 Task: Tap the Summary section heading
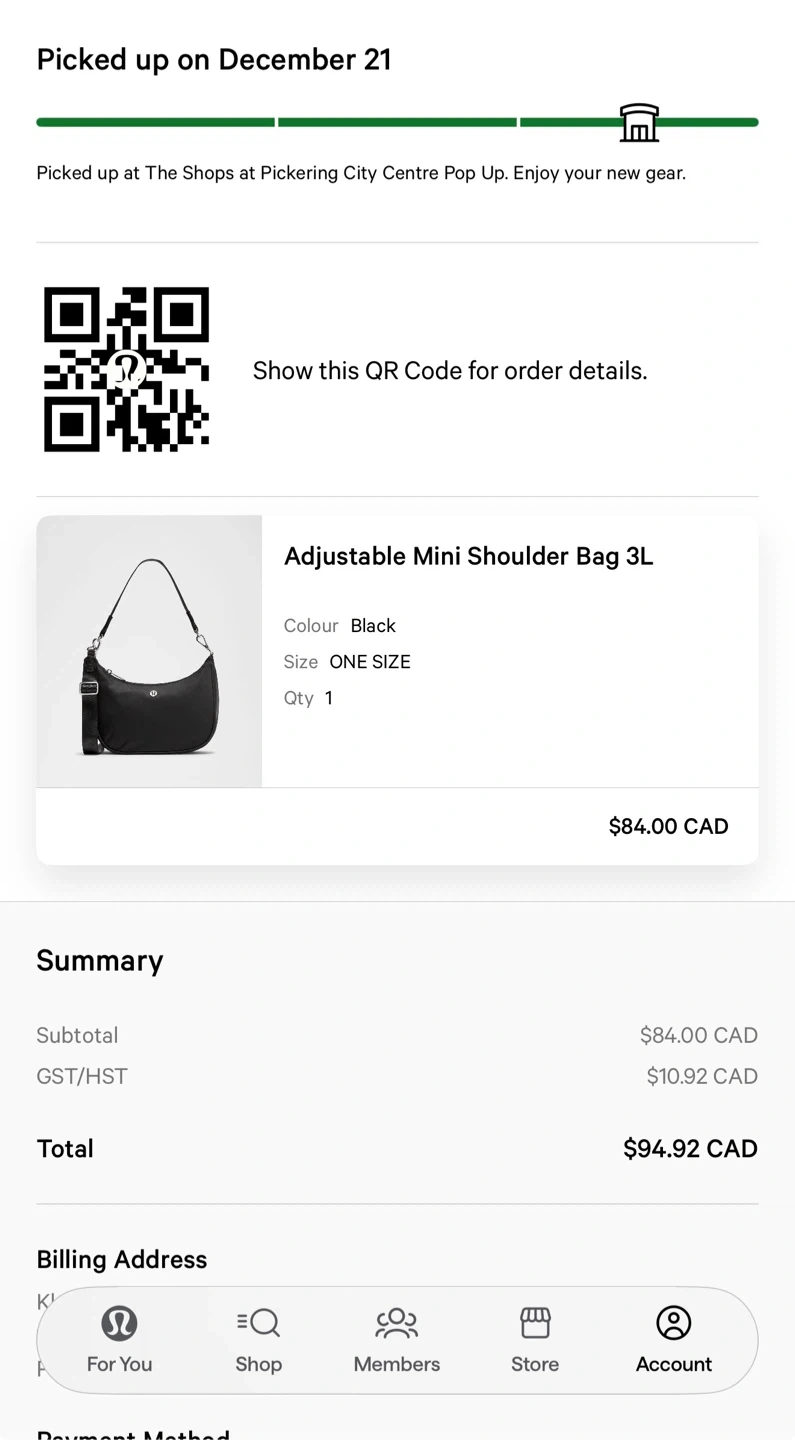tap(100, 960)
